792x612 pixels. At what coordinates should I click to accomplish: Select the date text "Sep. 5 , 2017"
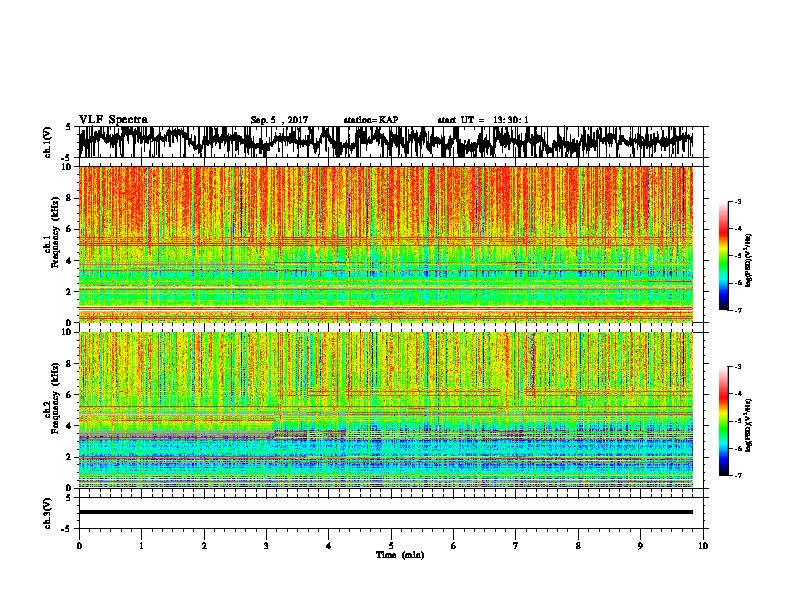tap(279, 120)
